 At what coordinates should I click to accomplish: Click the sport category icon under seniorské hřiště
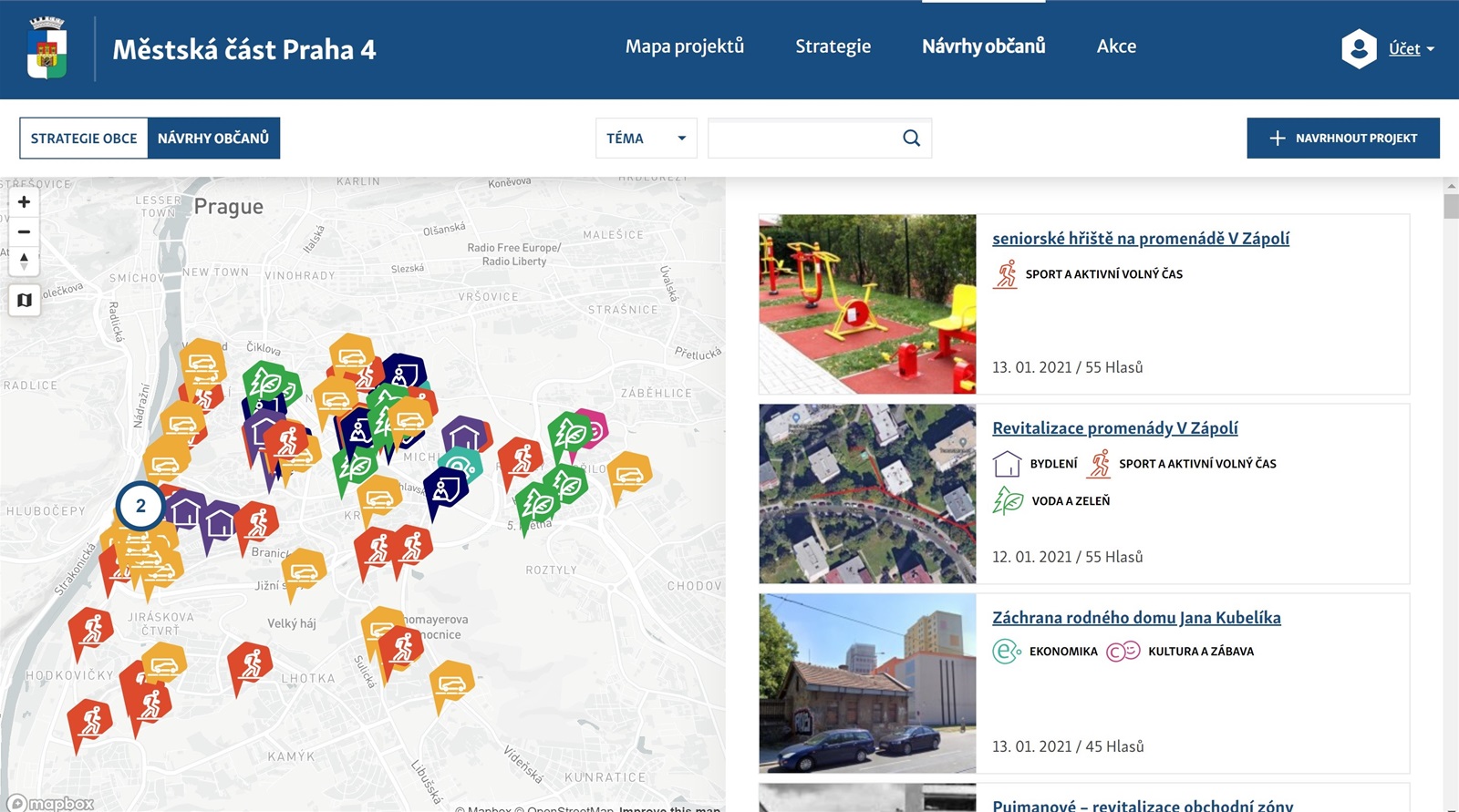tap(1006, 273)
